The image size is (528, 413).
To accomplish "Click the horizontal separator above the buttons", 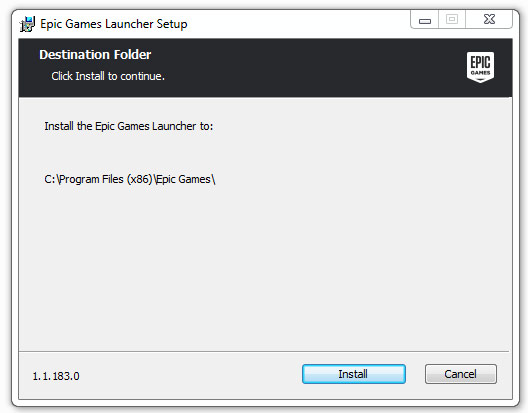I will [264, 352].
